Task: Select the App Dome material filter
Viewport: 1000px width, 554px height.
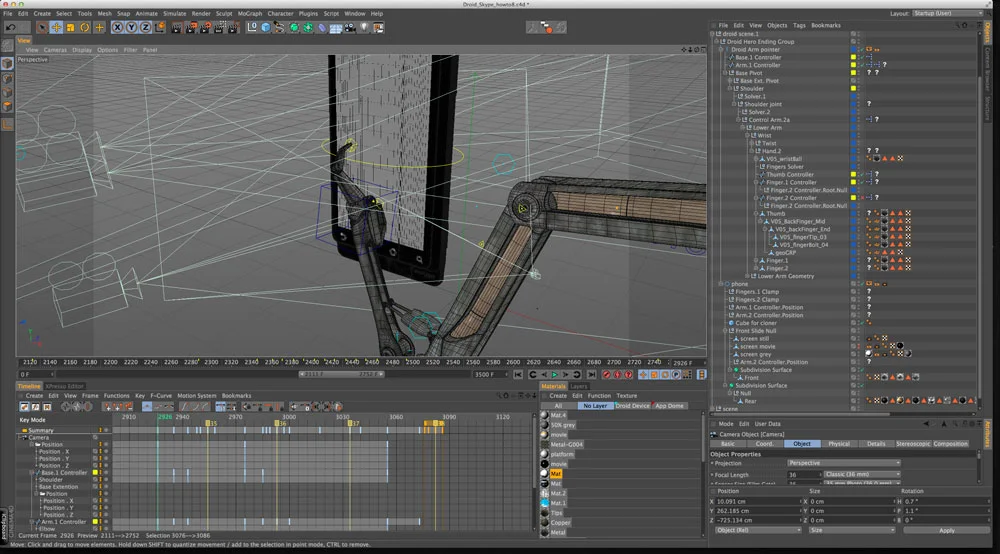Action: pos(670,406)
